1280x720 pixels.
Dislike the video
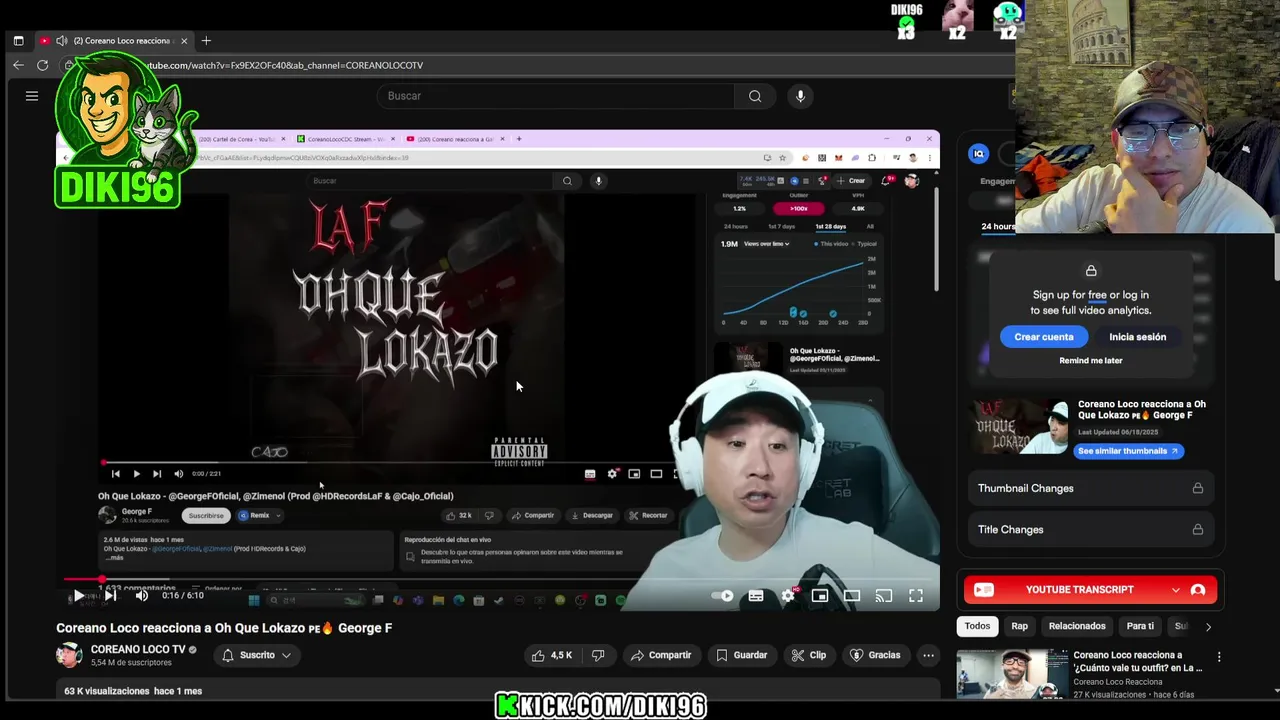598,655
